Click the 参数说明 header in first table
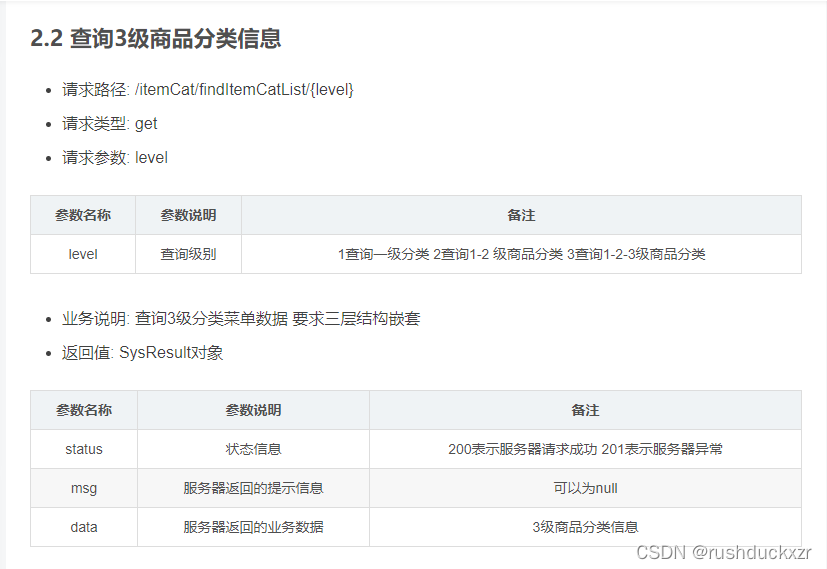Screen dimensions: 827x569 tap(188, 215)
